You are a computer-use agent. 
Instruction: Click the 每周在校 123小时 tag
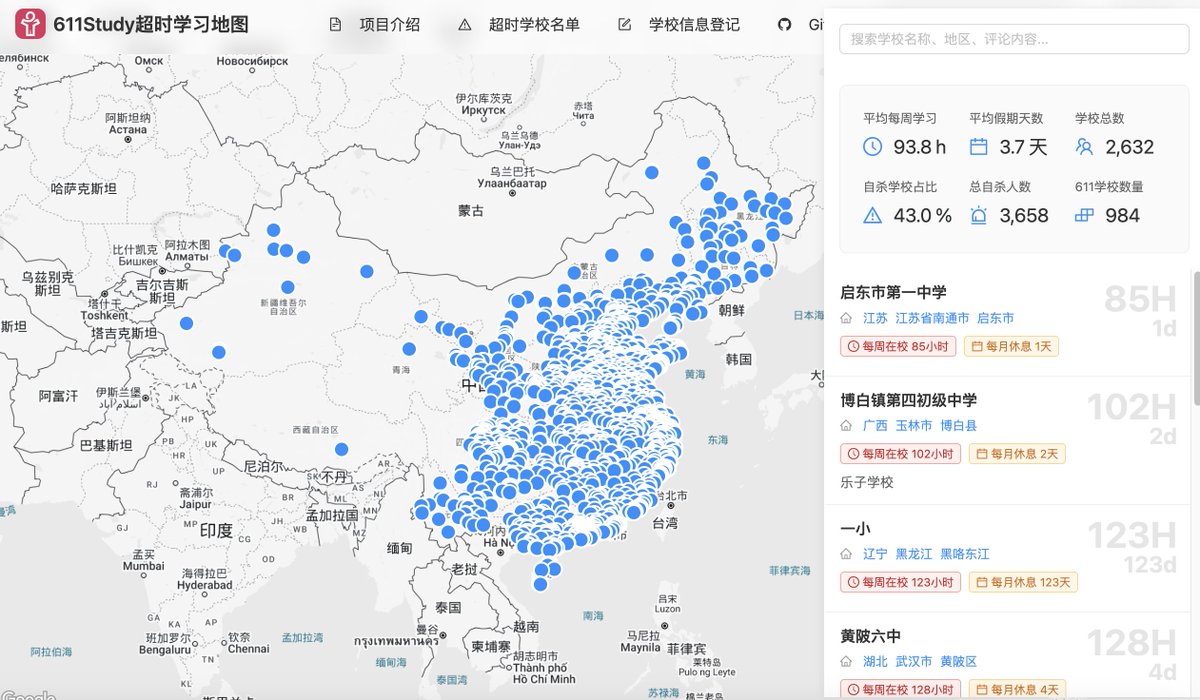900,582
